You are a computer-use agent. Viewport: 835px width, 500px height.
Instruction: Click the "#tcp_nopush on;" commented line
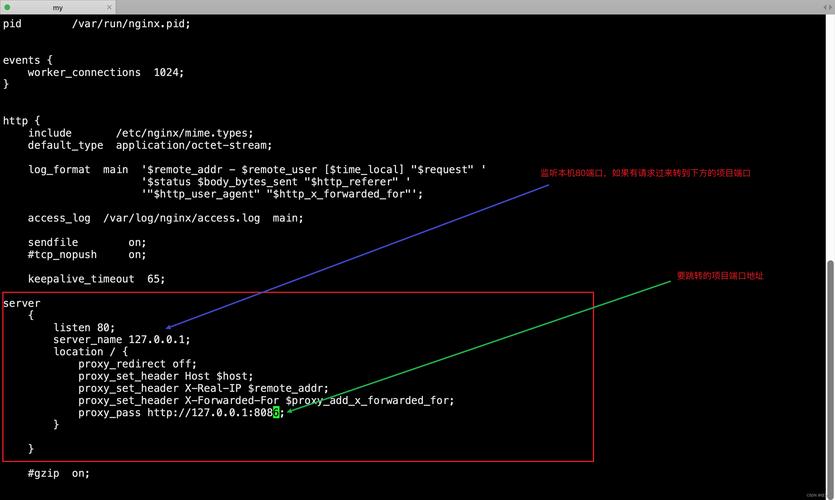(87, 255)
